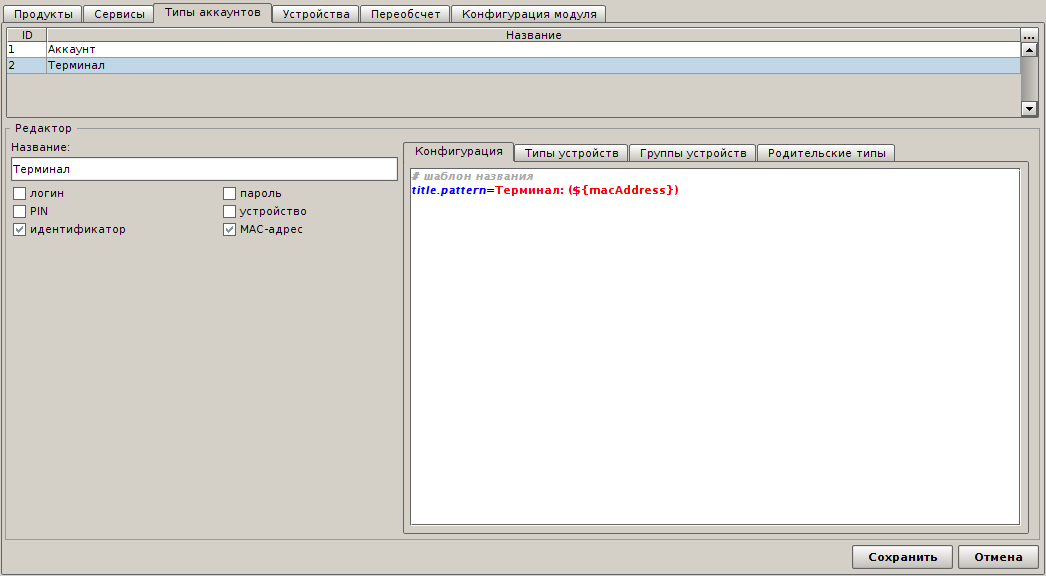Switch to the Продукты tab
Screen dimensions: 1046x576
(43, 14)
